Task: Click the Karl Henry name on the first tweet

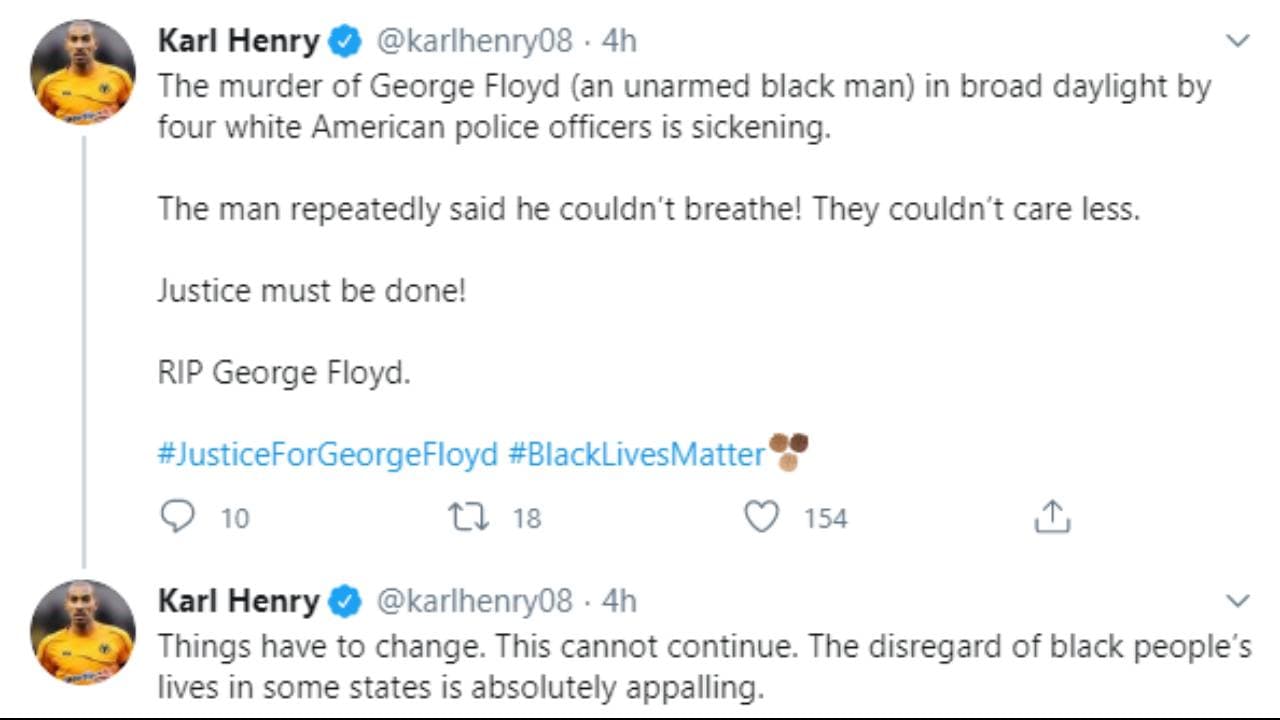Action: (239, 41)
